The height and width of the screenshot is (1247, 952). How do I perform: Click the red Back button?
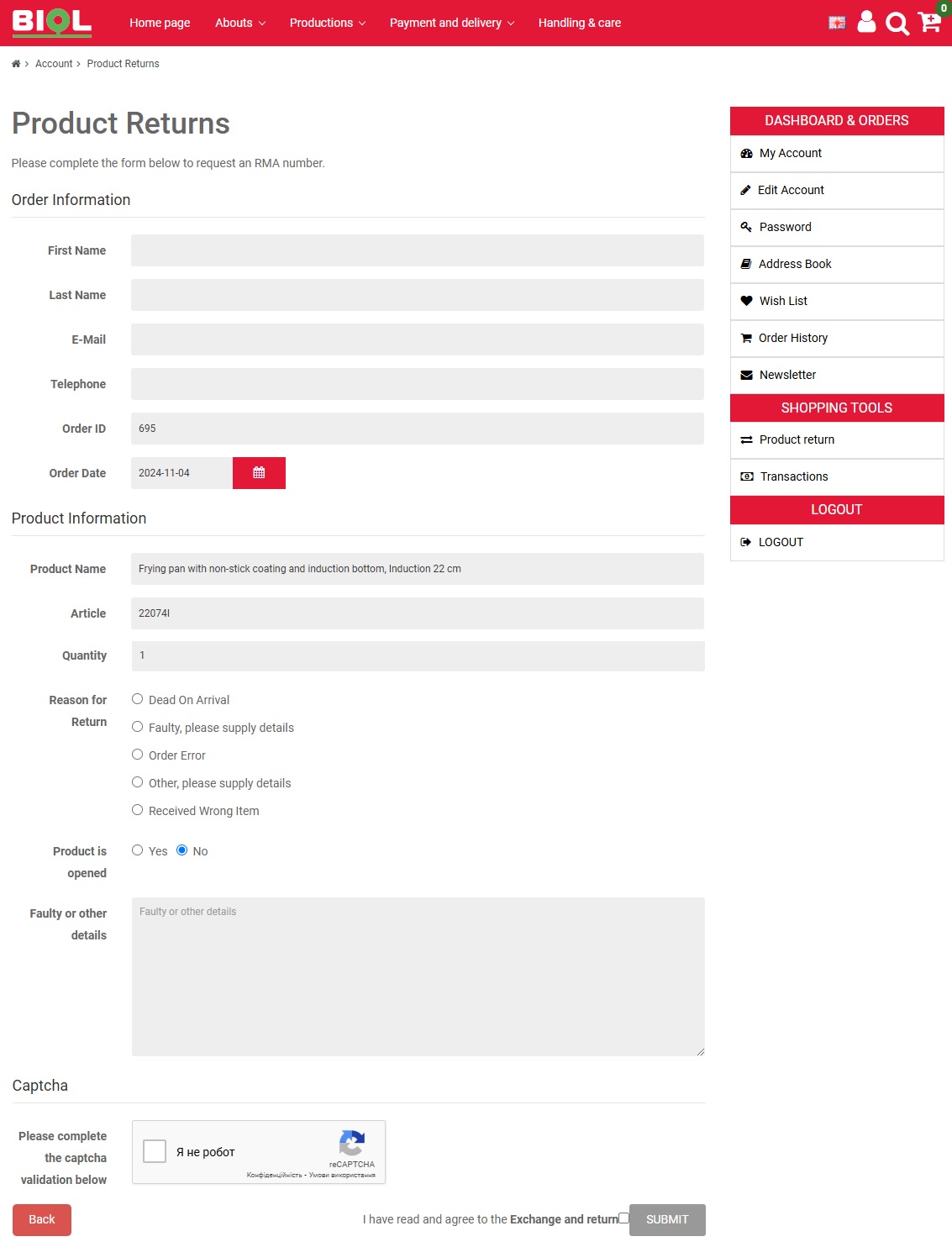point(42,1219)
